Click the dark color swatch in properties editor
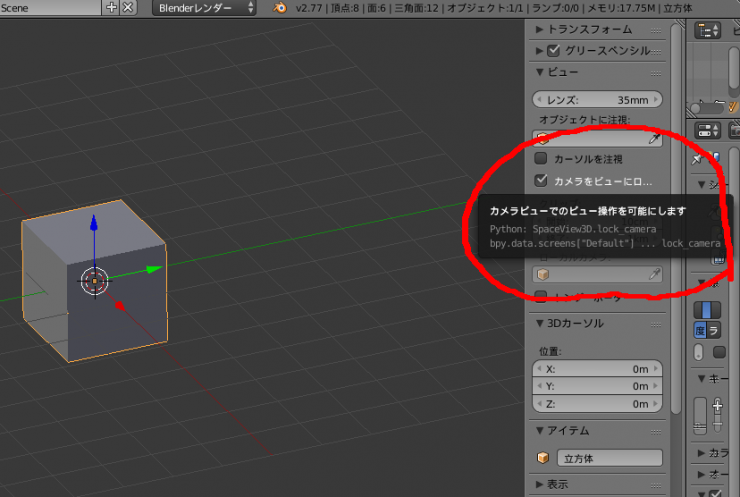Viewport: 740px width, 497px height. click(719, 352)
